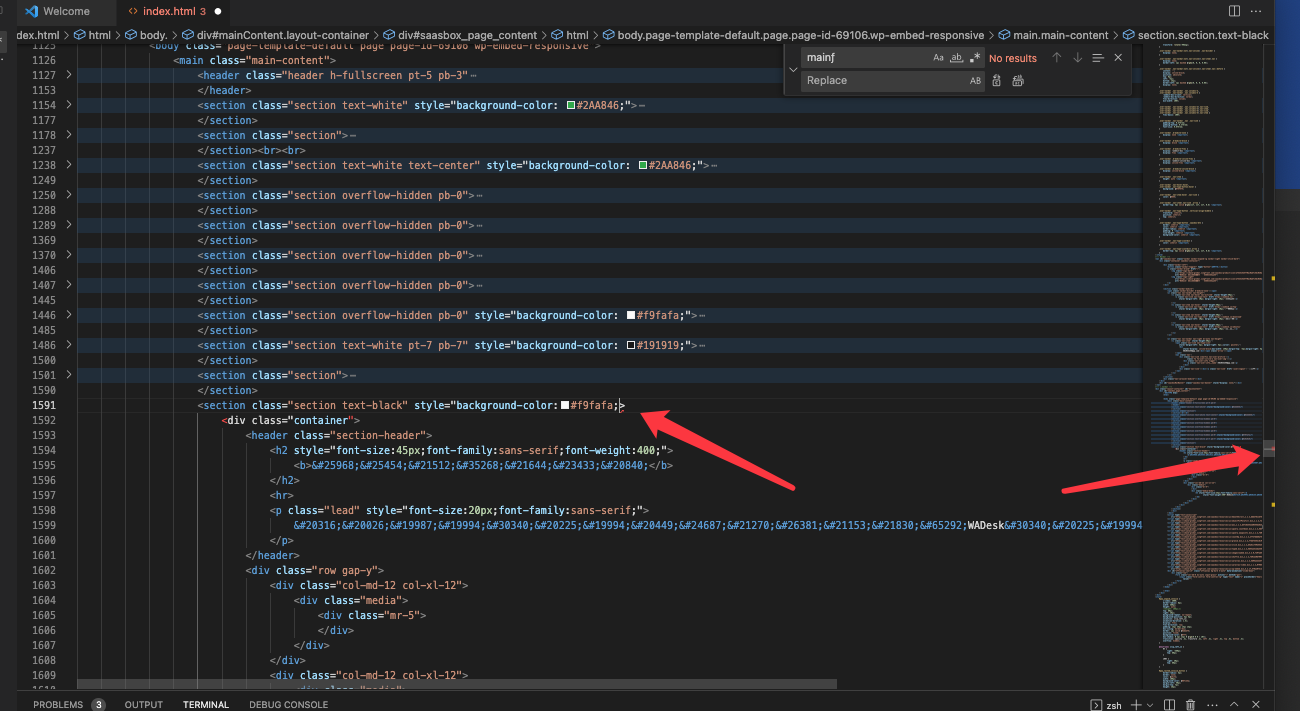Image resolution: width=1300 pixels, height=711 pixels.
Task: Create a new terminal with plus icon
Action: pyautogui.click(x=1135, y=705)
